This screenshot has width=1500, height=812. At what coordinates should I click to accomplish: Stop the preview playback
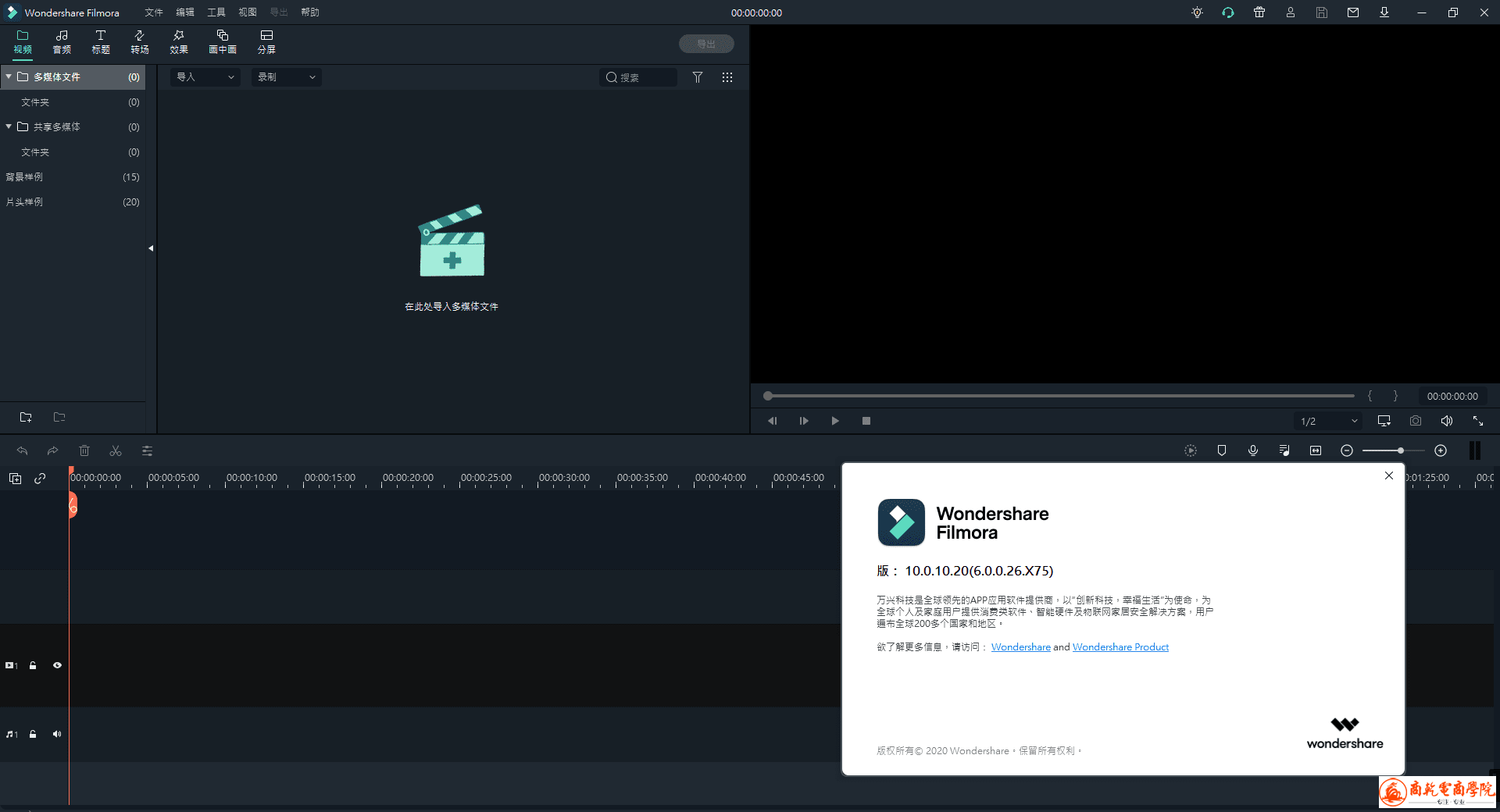(866, 421)
